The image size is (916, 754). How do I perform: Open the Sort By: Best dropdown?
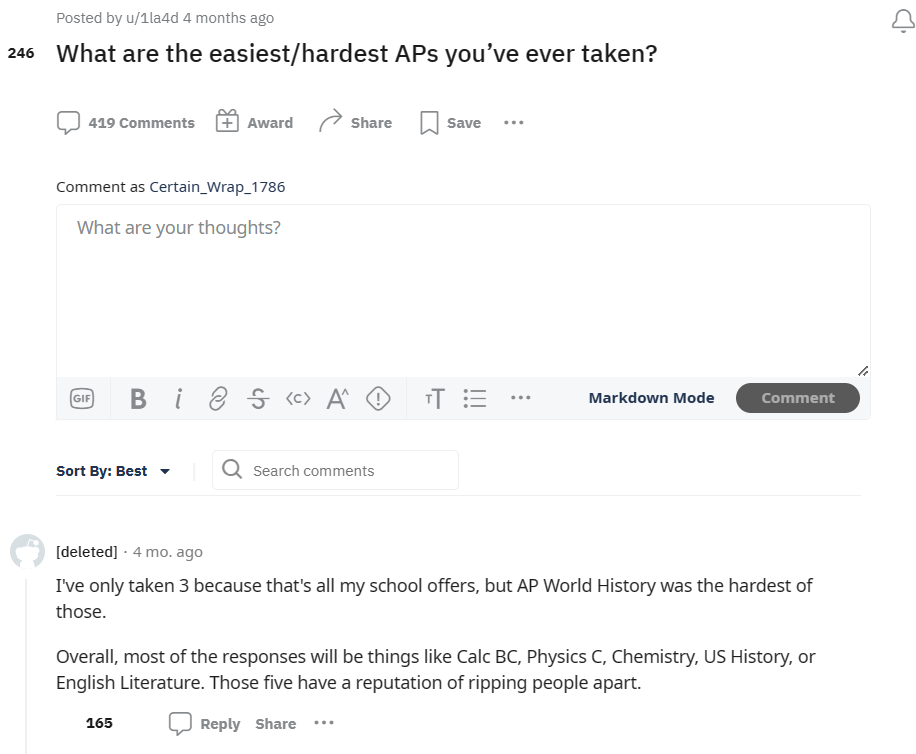coord(113,471)
